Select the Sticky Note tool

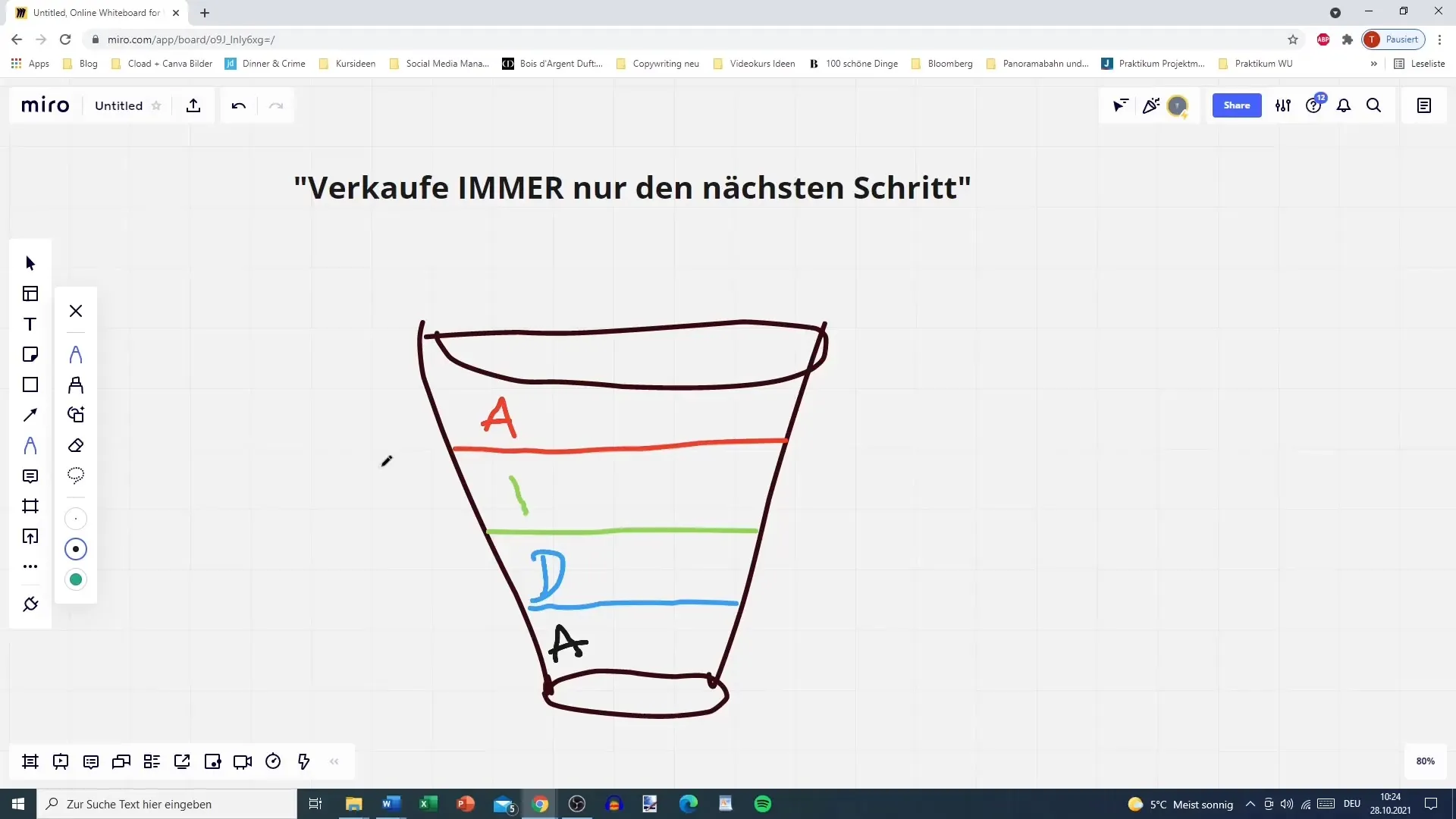coord(29,354)
